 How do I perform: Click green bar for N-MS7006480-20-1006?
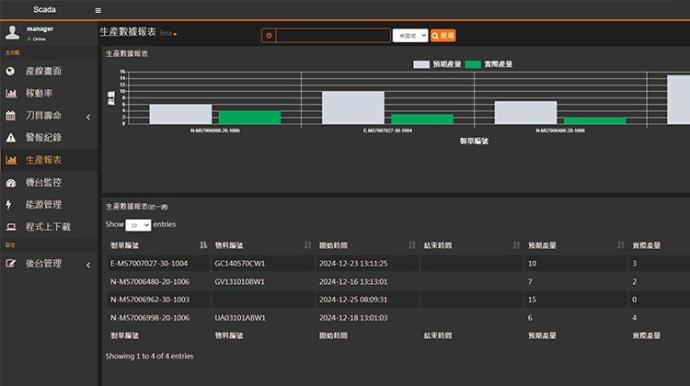point(595,121)
